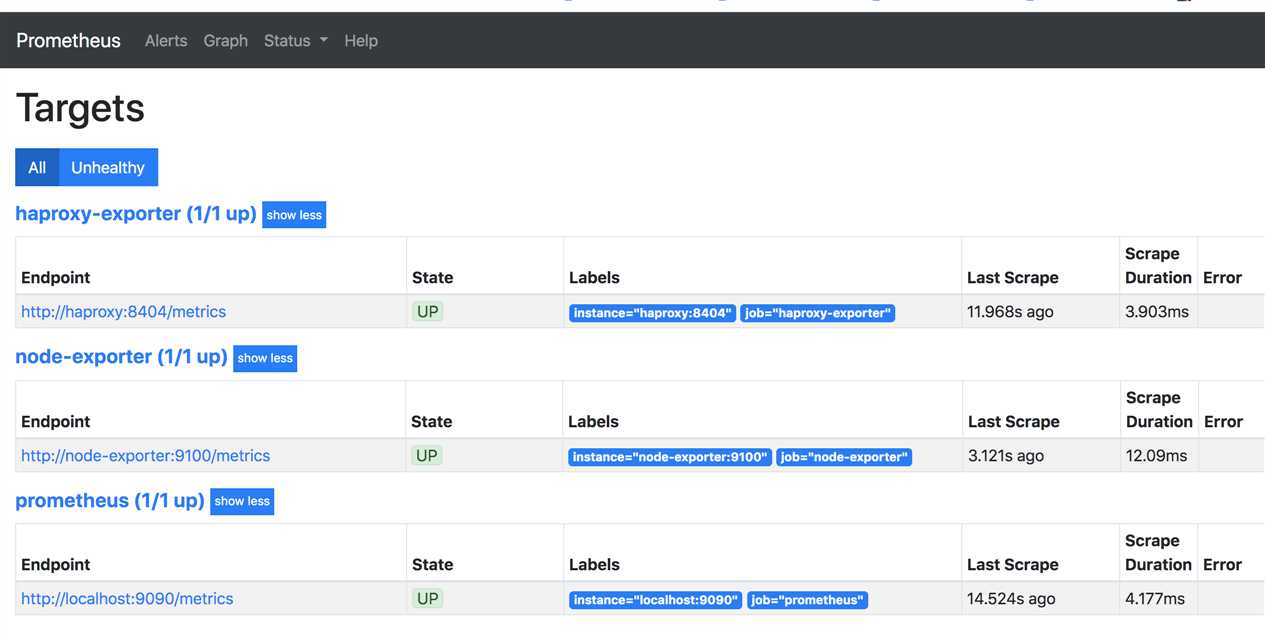Click the prometheus (1/1 up) heading

tap(110, 500)
